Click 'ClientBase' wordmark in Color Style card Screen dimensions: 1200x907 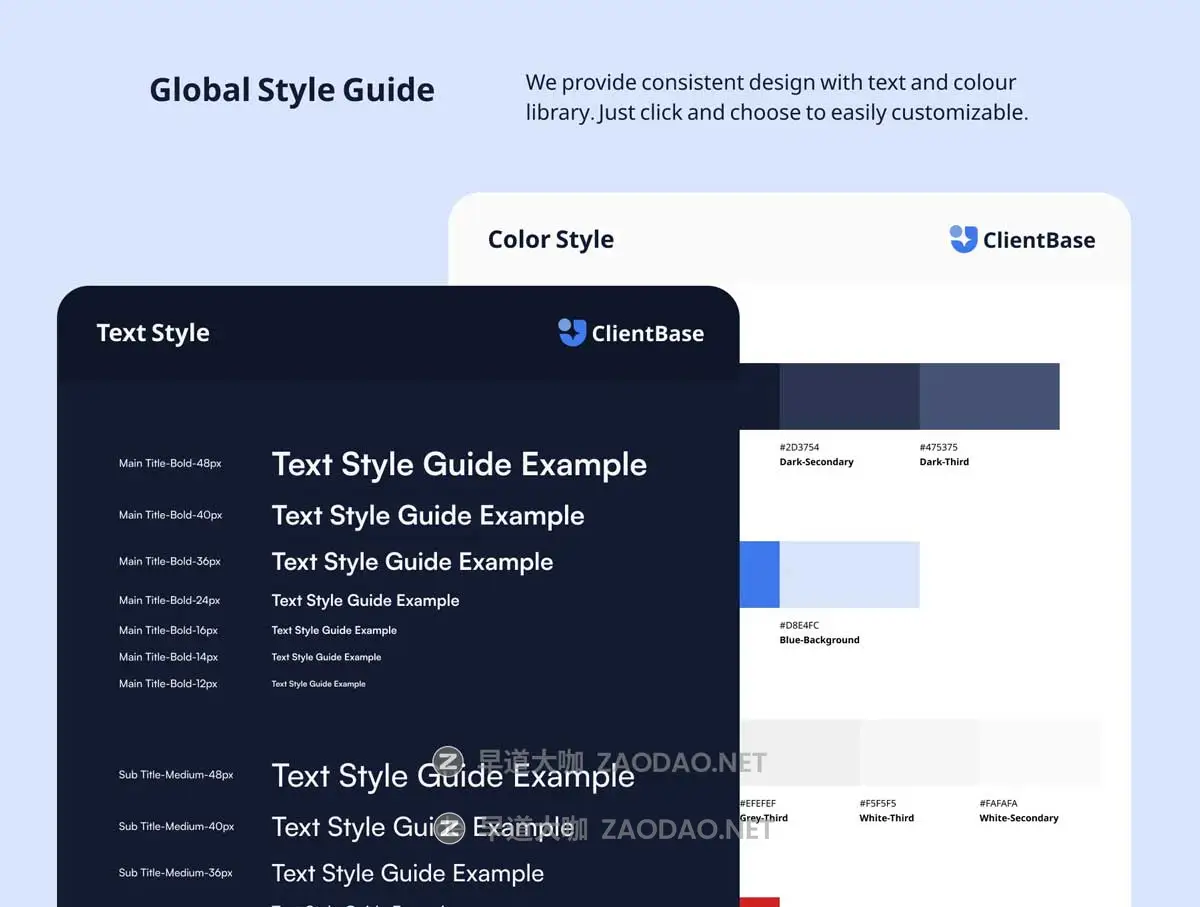click(x=1039, y=240)
